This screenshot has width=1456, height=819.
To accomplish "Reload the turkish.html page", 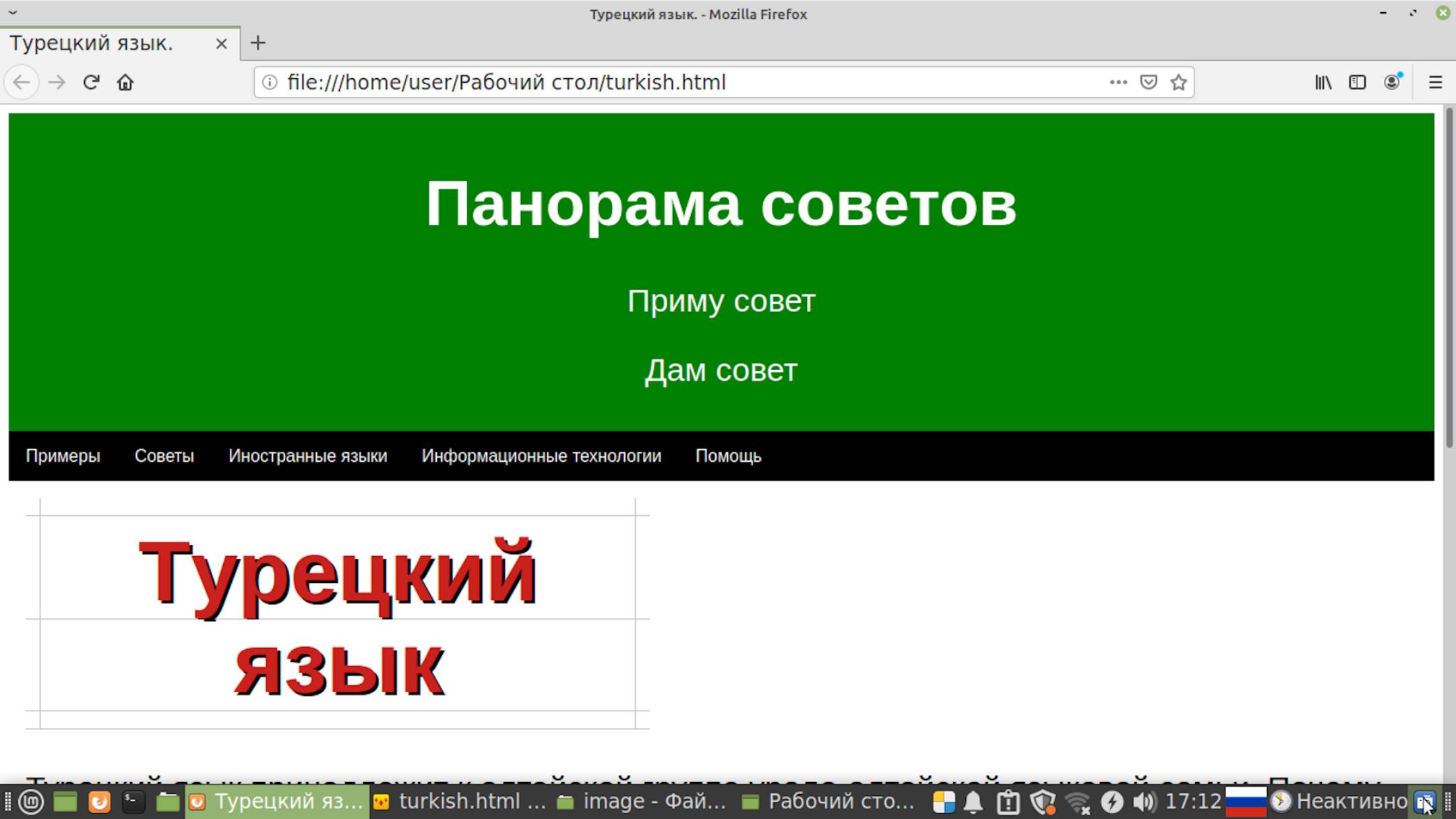I will (x=92, y=82).
